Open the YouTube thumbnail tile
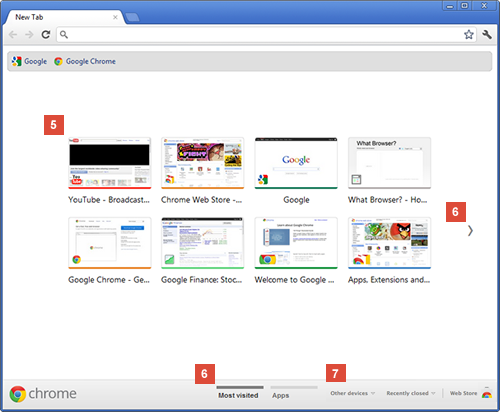This screenshot has width=500, height=412. tap(110, 163)
